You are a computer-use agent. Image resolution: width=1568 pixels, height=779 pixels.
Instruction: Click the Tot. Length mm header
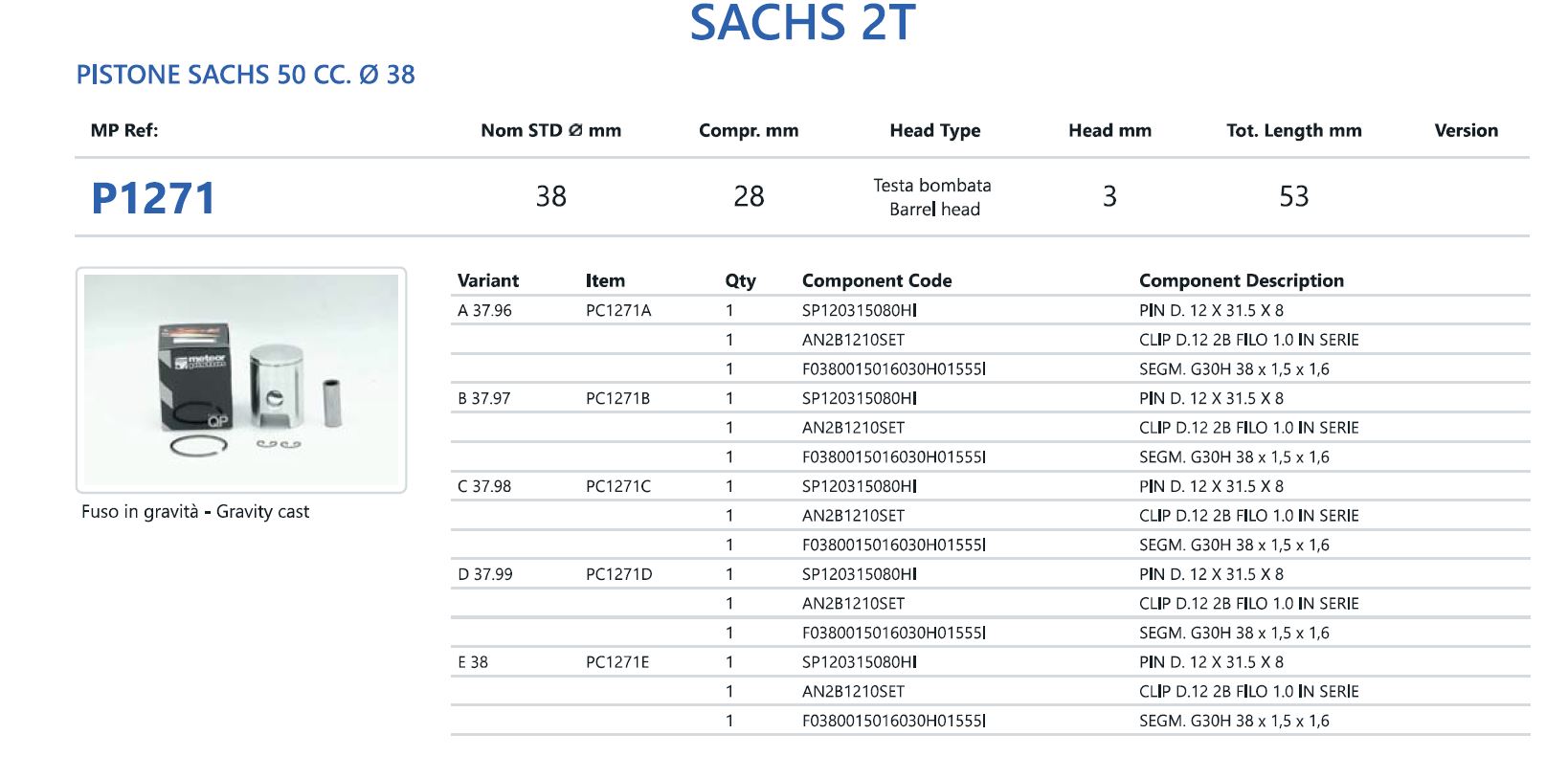1293,130
